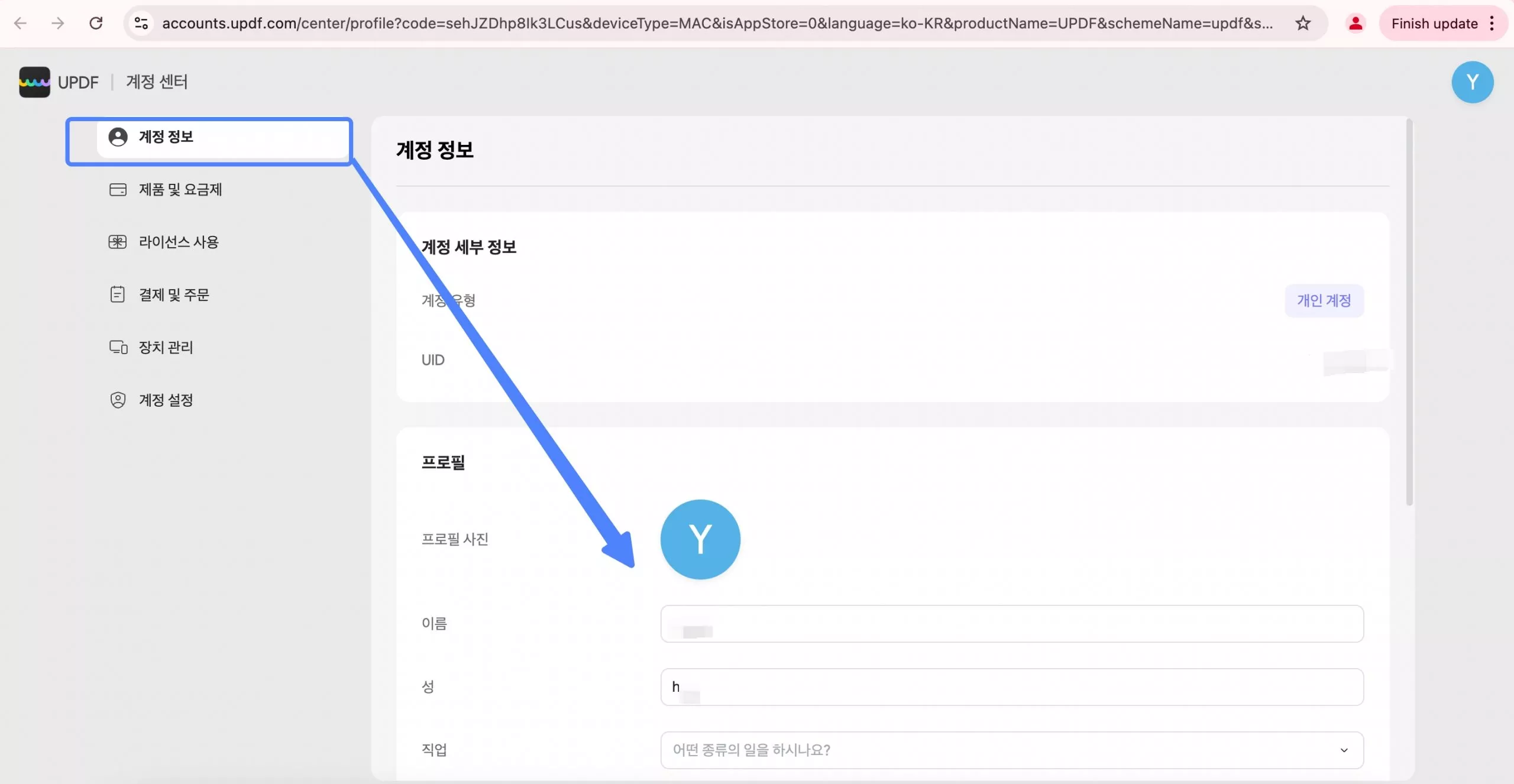Expand the 직업 occupation dropdown
The height and width of the screenshot is (784, 1514).
coord(1011,750)
